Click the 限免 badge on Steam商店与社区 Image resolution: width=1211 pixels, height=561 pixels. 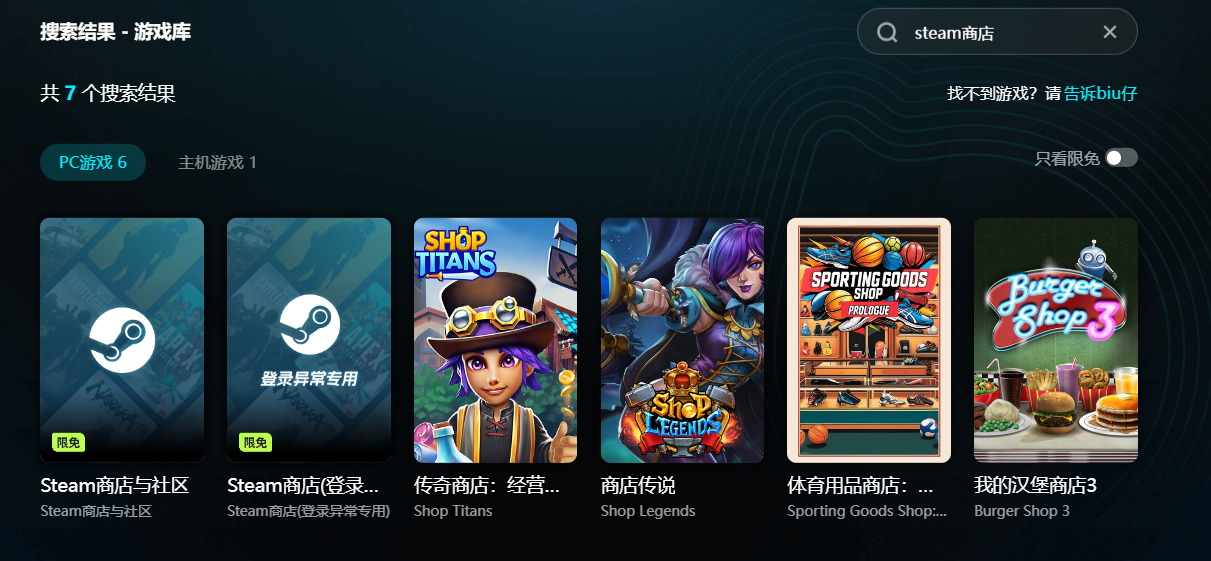click(x=68, y=443)
